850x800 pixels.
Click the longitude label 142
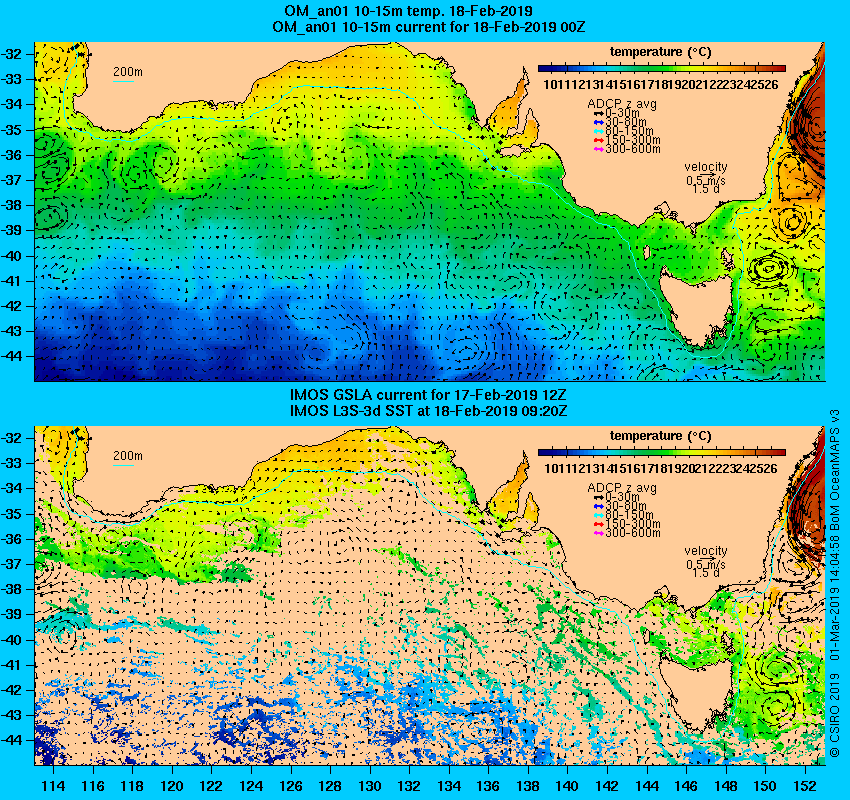click(607, 786)
